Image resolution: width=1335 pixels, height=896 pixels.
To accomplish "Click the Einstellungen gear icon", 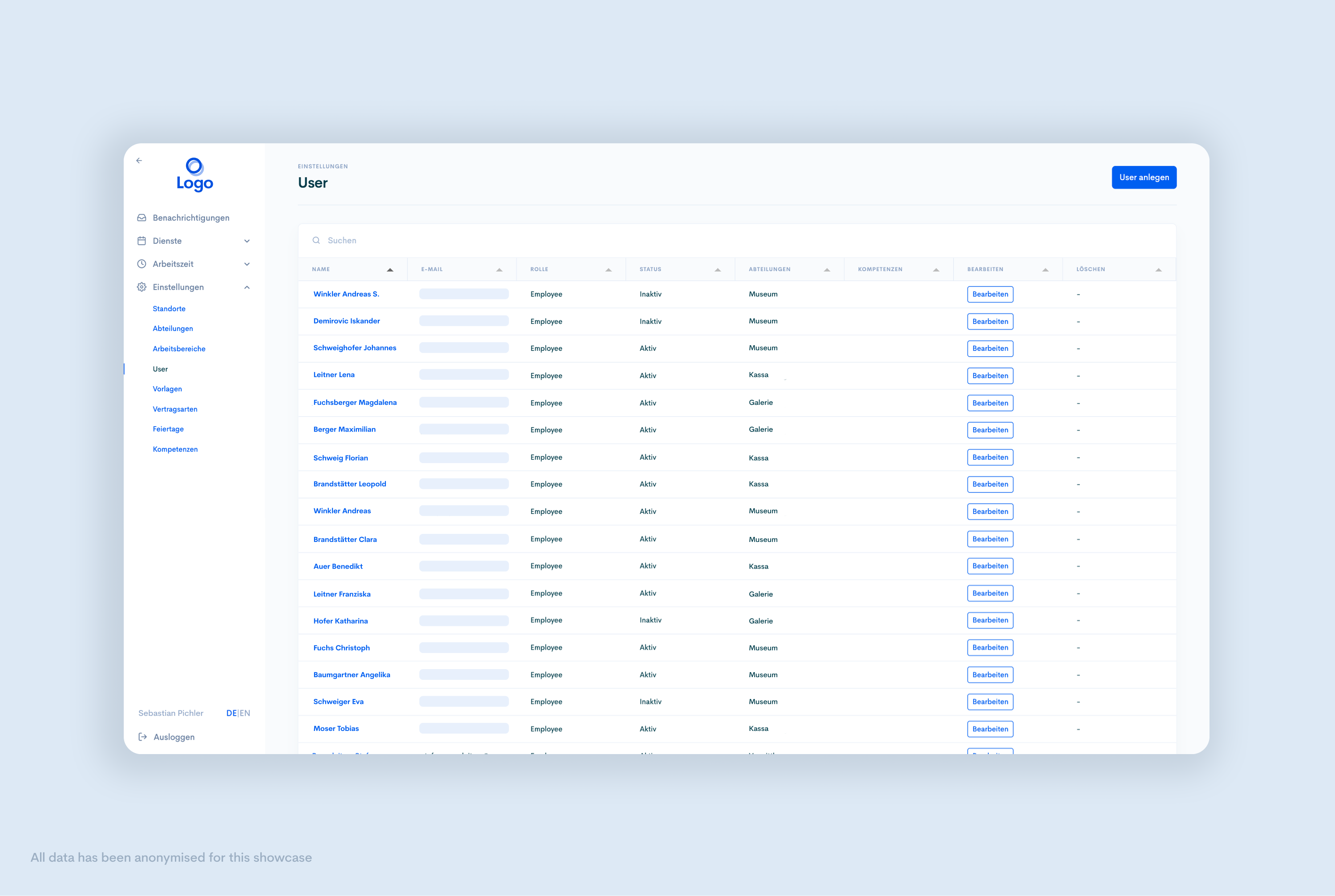I will point(142,287).
